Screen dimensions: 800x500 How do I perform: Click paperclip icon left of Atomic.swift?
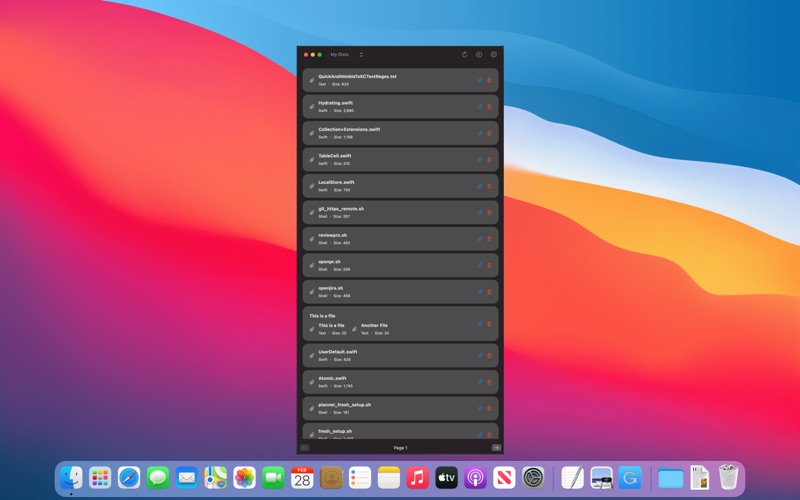(312, 382)
